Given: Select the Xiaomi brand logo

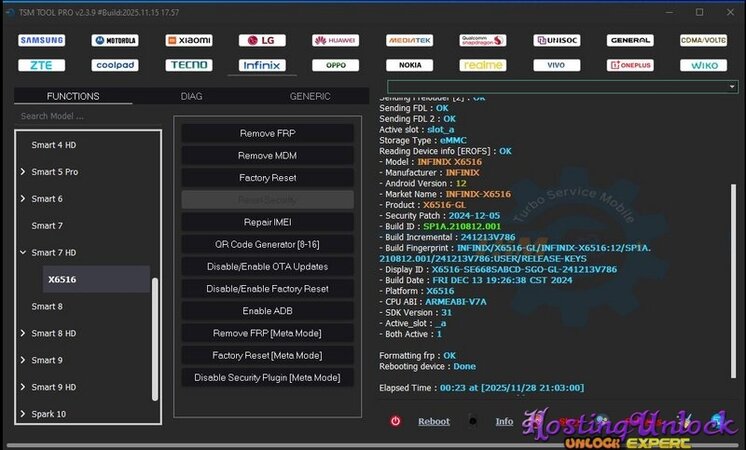Looking at the screenshot, I should tap(188, 41).
